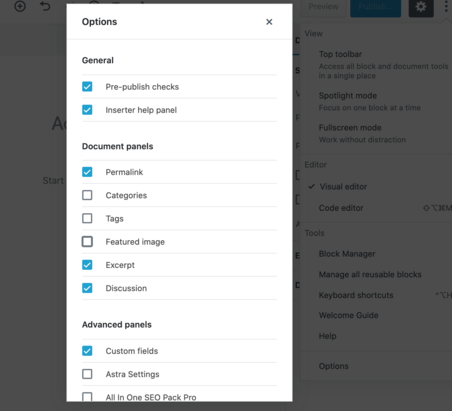Click the Advanced panels heading
452x411 pixels.
point(117,325)
